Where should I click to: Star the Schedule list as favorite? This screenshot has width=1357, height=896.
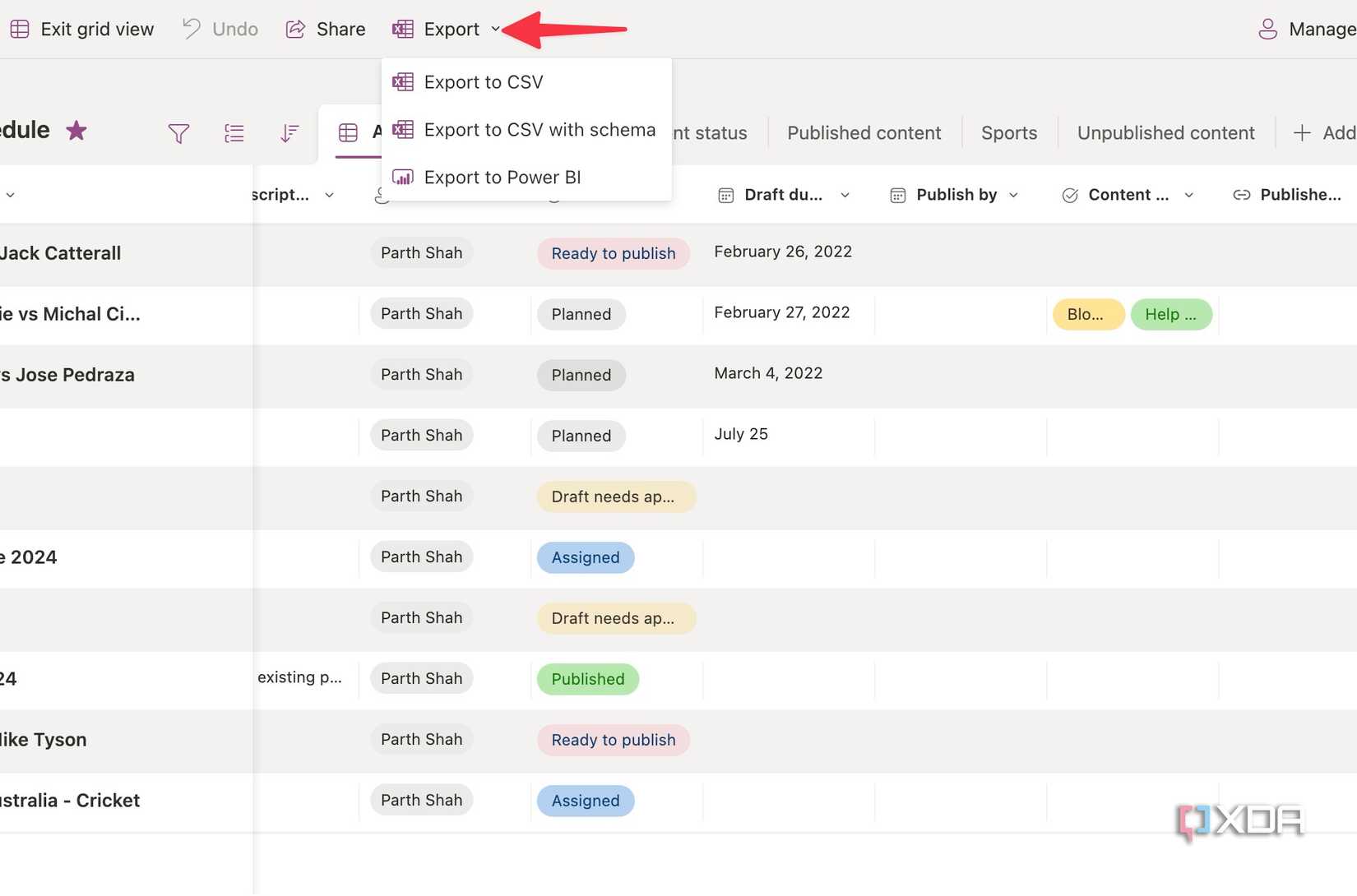pyautogui.click(x=76, y=130)
